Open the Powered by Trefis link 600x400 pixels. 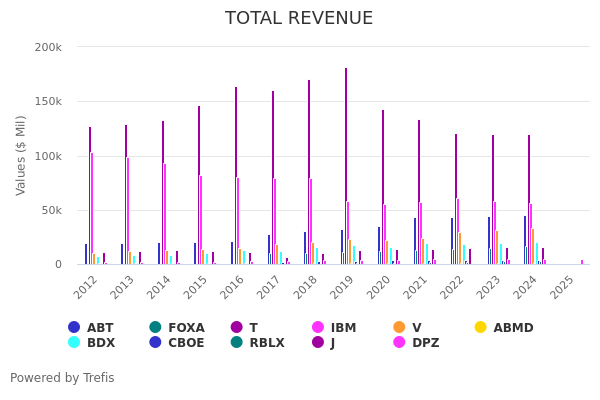click(62, 378)
